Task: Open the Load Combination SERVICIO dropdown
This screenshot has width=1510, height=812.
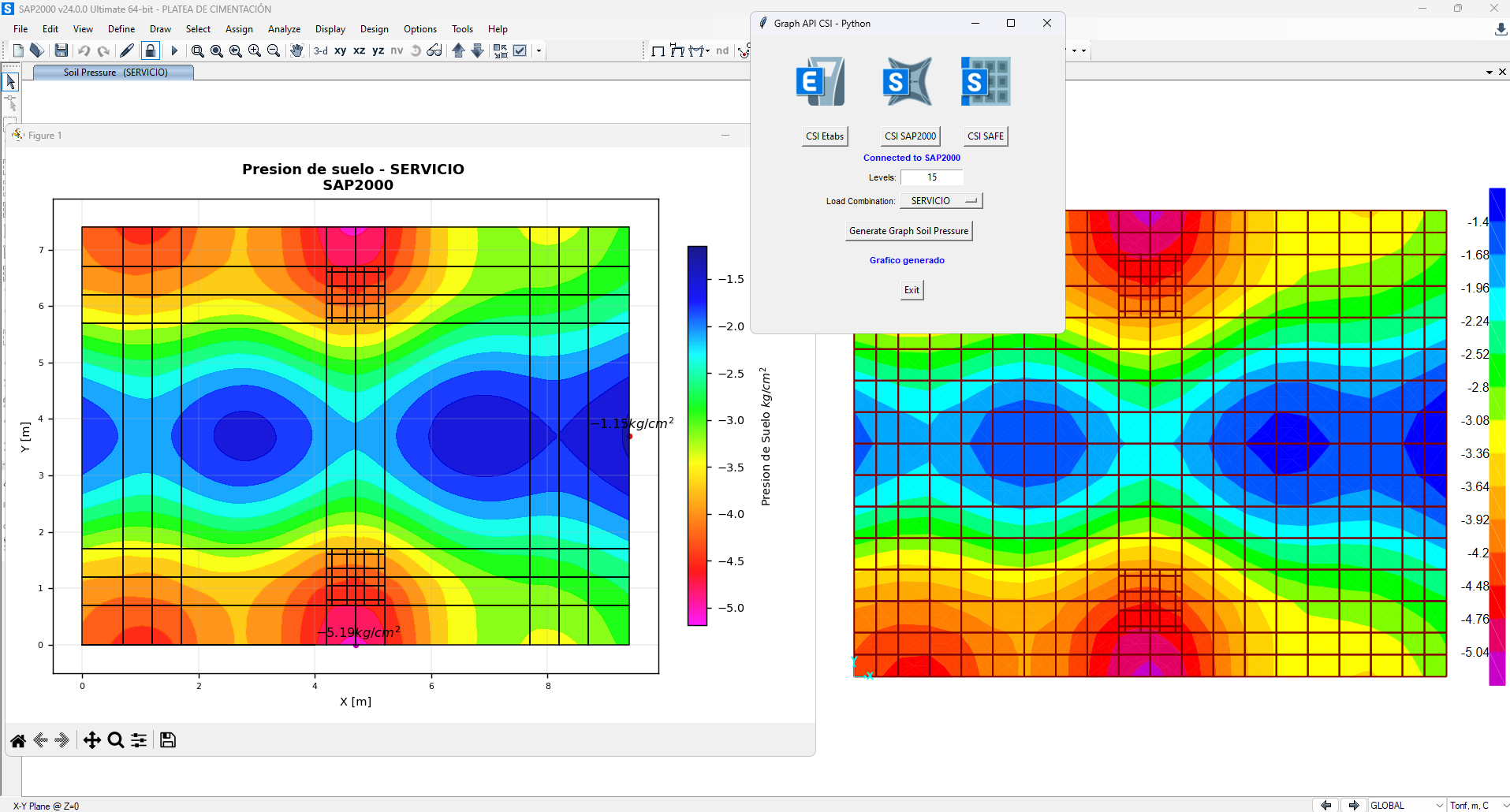Action: (x=941, y=201)
